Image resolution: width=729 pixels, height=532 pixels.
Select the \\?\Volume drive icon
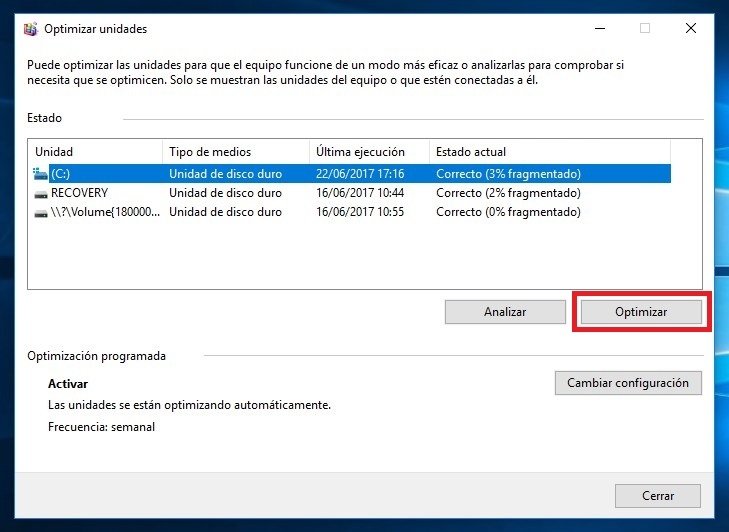41,213
